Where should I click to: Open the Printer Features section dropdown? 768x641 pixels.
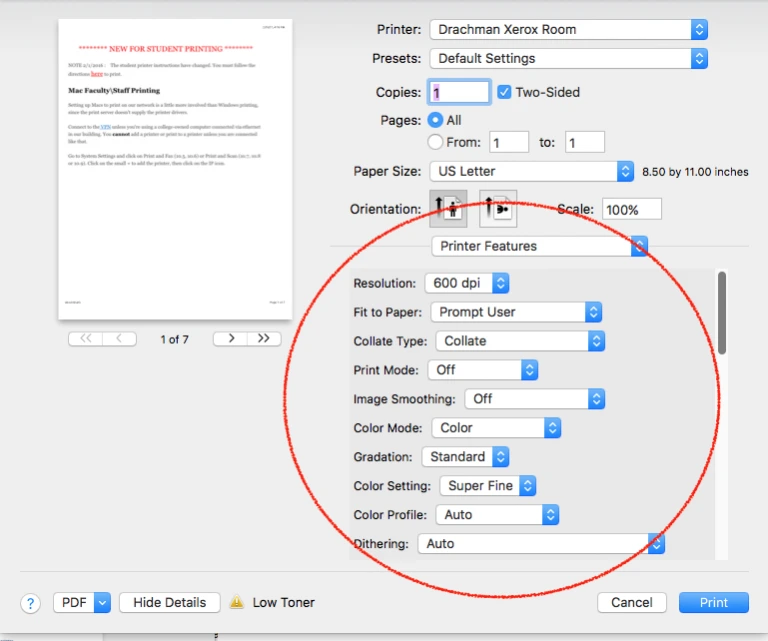(540, 246)
